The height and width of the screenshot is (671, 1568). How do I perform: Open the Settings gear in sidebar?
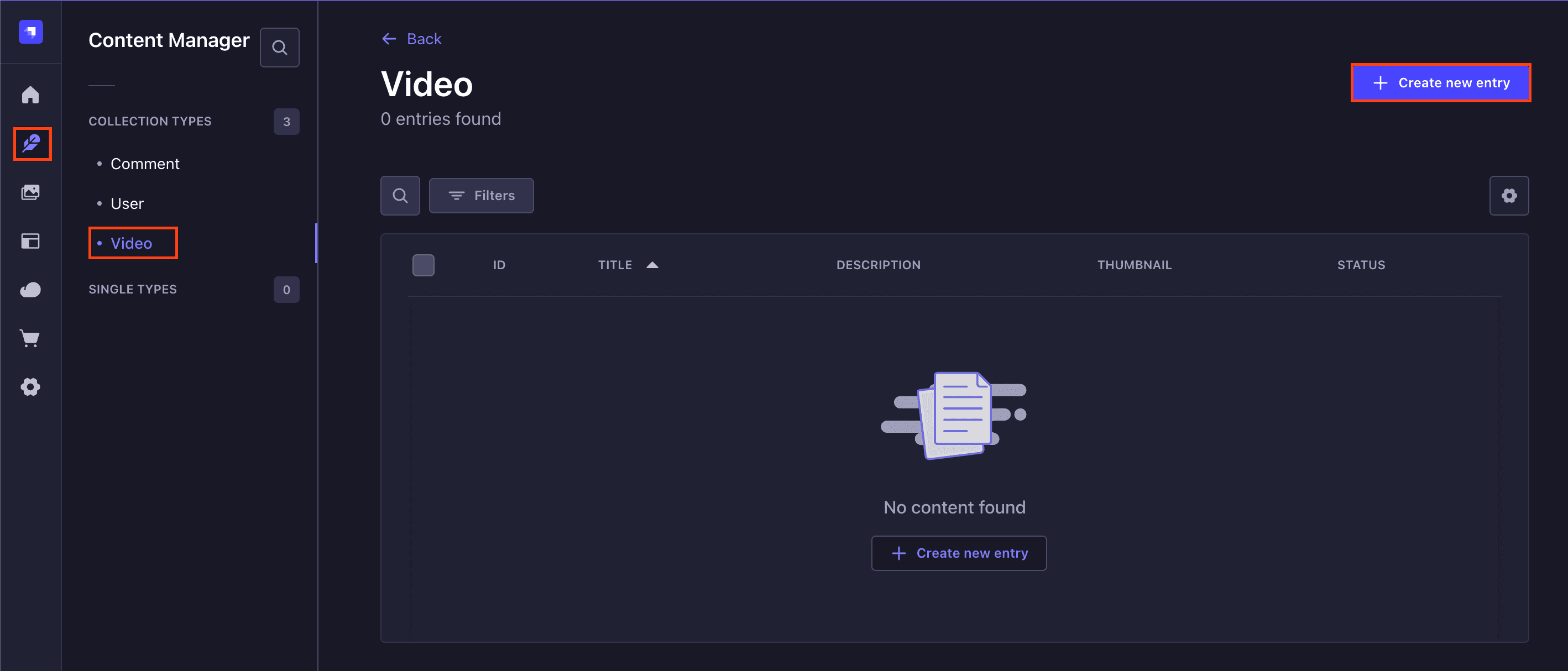tap(30, 387)
